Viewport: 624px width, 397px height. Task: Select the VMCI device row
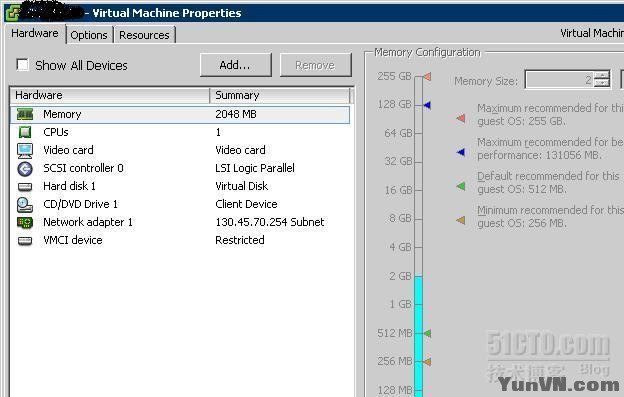(180, 241)
